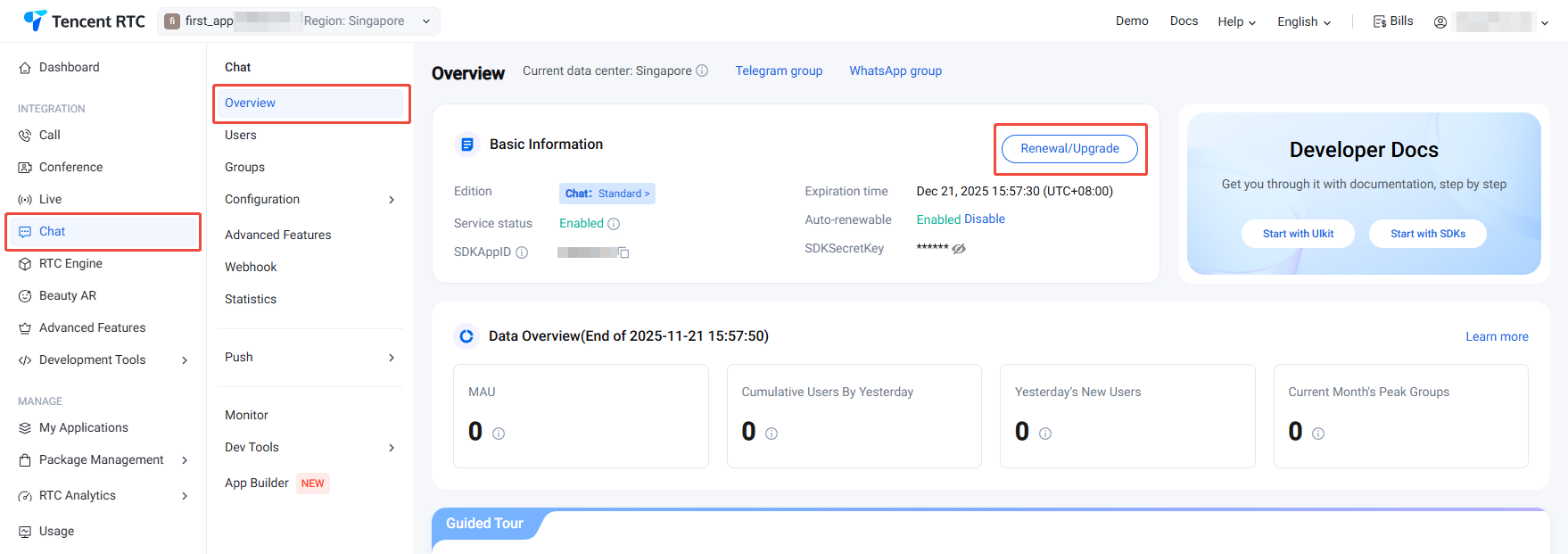This screenshot has height=554, width=1568.
Task: Expand Development Tools in the sidebar
Action: coord(185,360)
